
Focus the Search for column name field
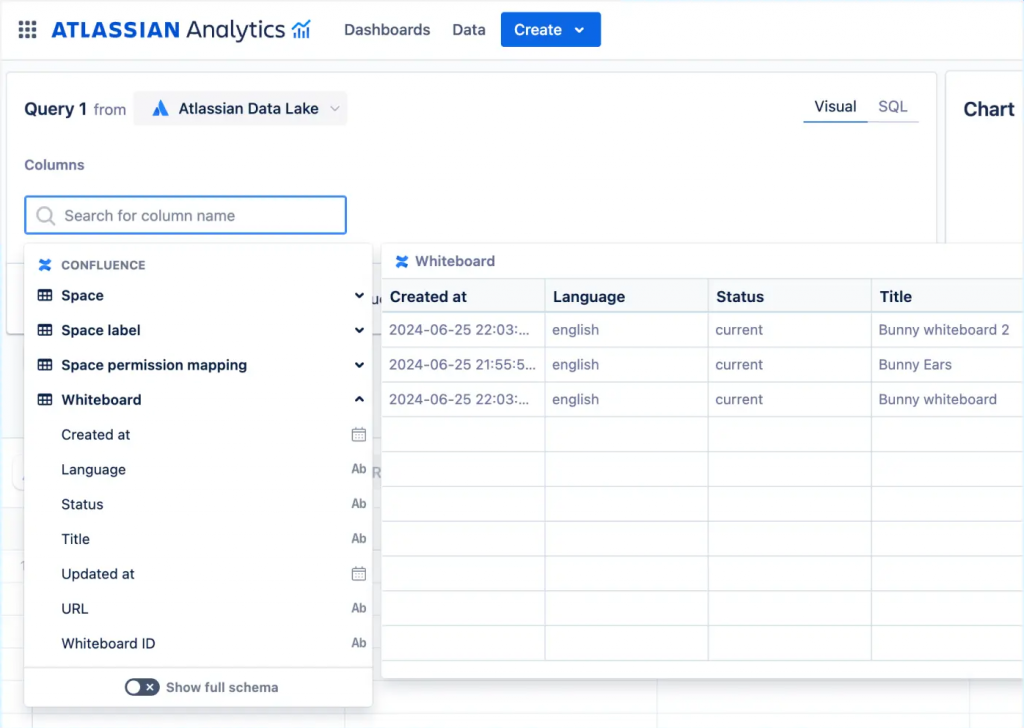(185, 215)
